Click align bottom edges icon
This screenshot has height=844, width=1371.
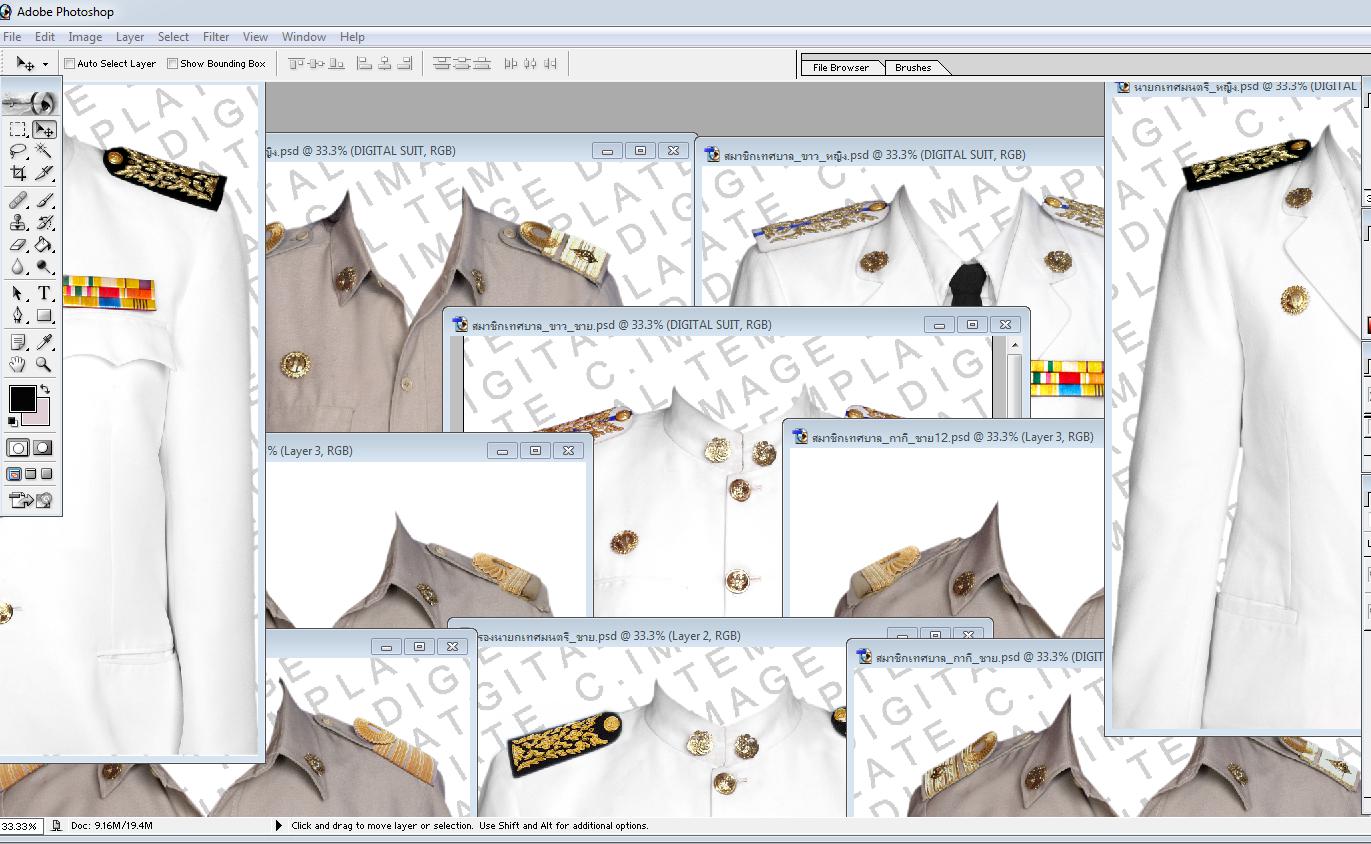336,63
